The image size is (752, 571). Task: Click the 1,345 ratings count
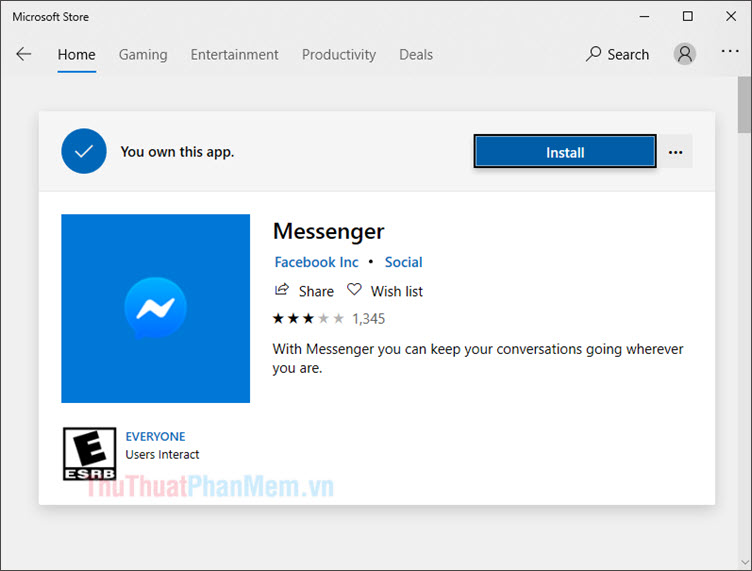point(368,319)
